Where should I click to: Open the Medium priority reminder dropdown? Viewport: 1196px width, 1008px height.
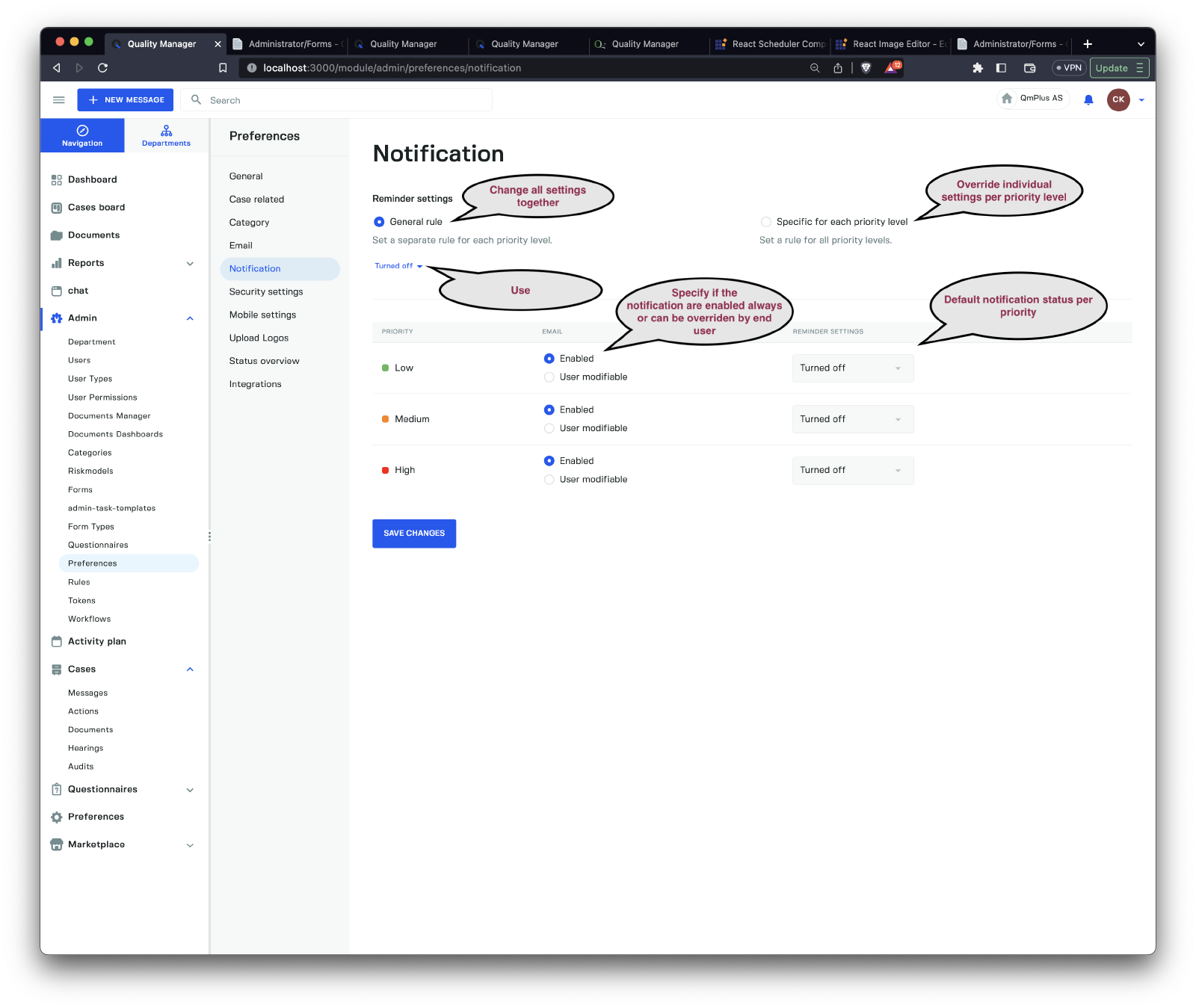[x=852, y=419]
